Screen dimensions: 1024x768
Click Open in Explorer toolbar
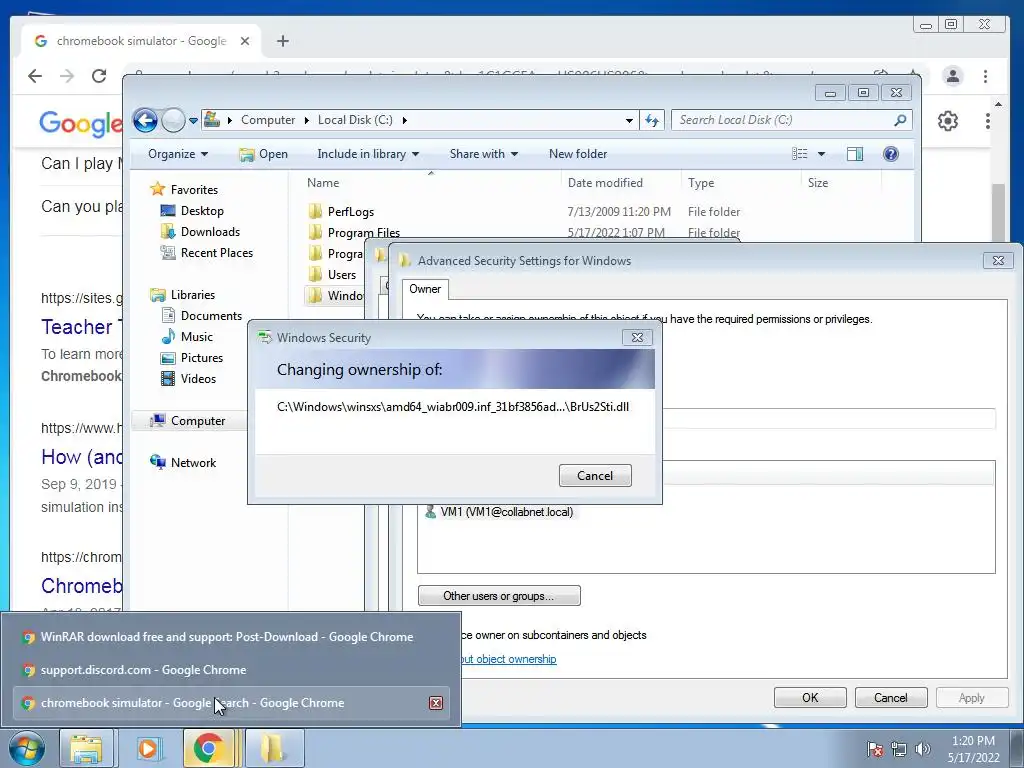(264, 154)
